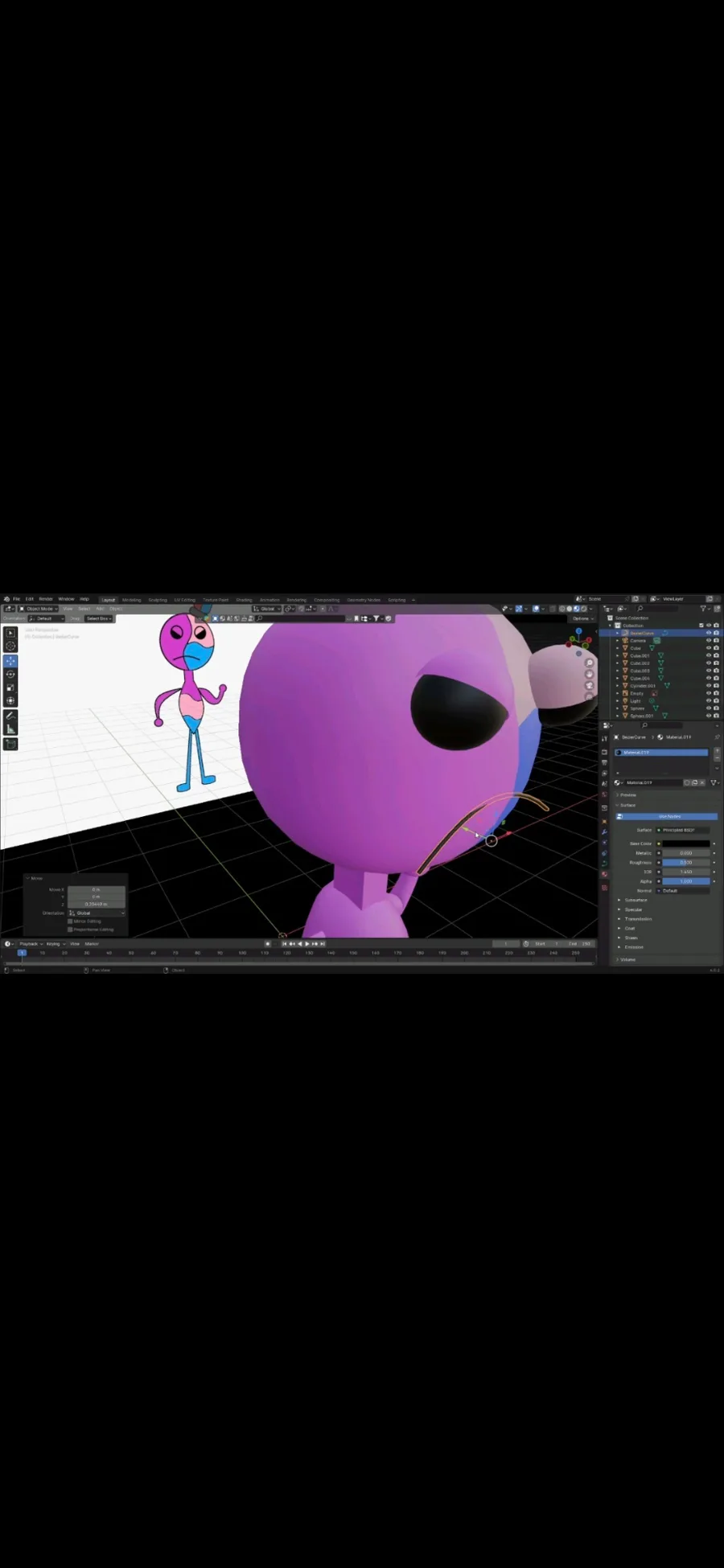This screenshot has width=724, height=1568.
Task: Select the Add Cube tool
Action: tap(10, 744)
